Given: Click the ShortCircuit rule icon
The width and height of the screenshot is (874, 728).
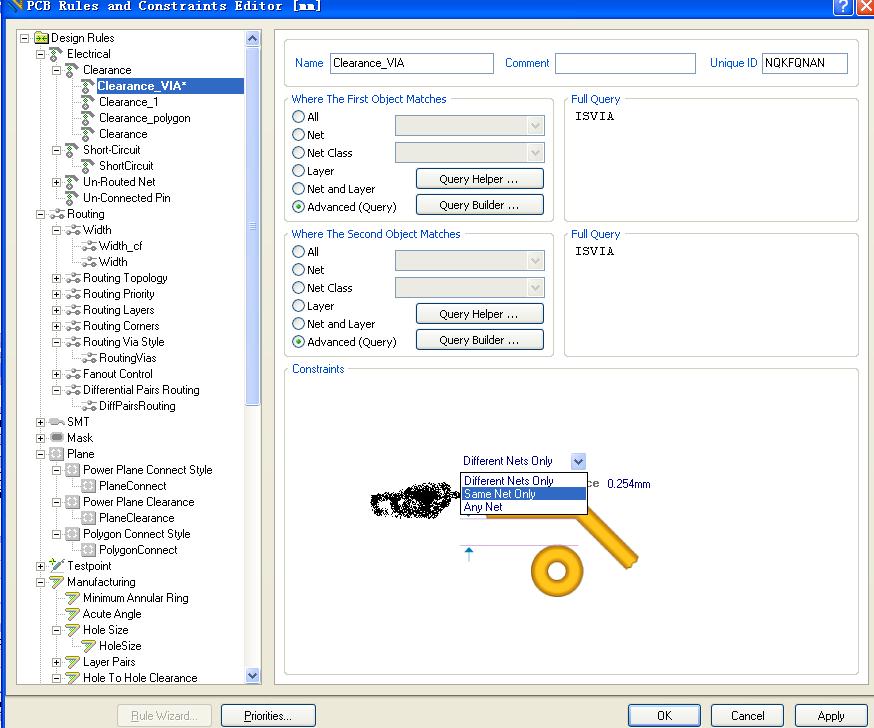Looking at the screenshot, I should (88, 166).
